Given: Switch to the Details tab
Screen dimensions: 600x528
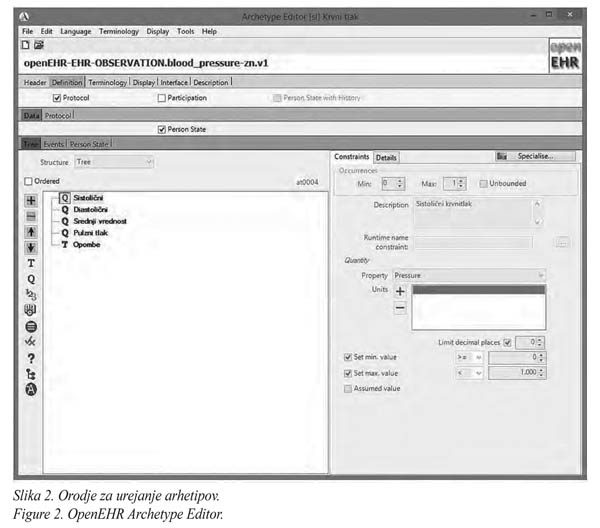Looking at the screenshot, I should coord(386,158).
